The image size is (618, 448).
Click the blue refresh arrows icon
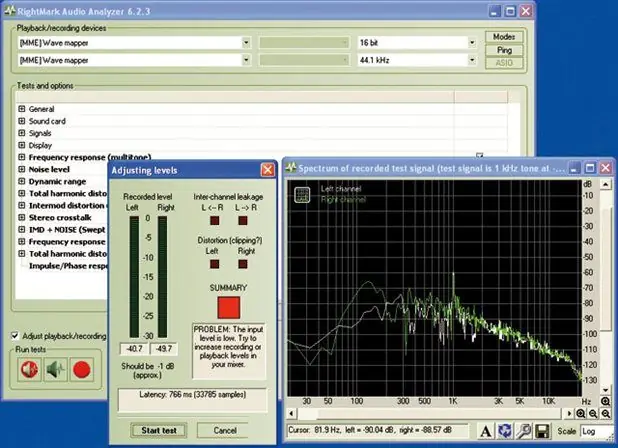(504, 431)
